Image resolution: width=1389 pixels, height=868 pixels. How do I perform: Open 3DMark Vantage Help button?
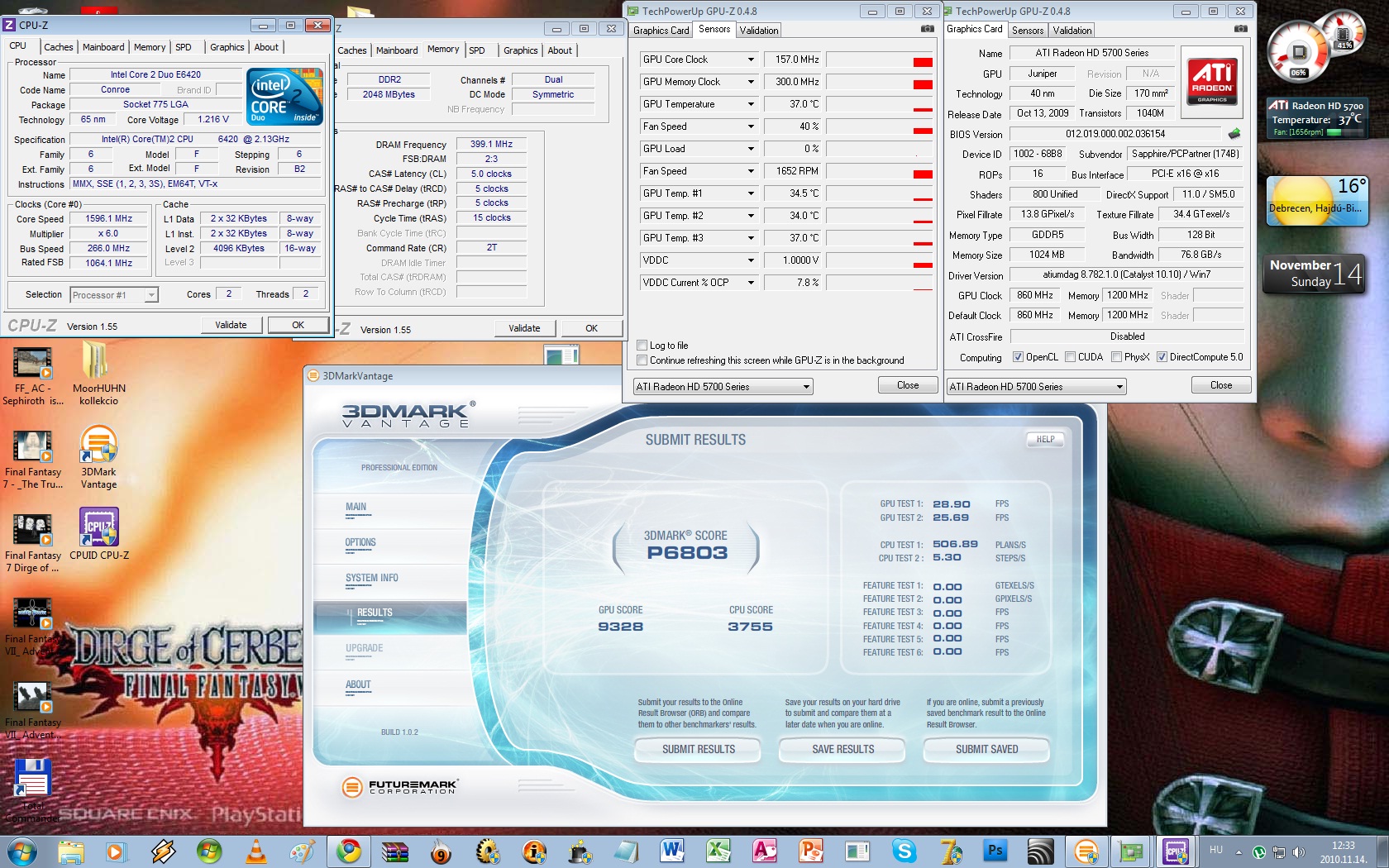1045,440
